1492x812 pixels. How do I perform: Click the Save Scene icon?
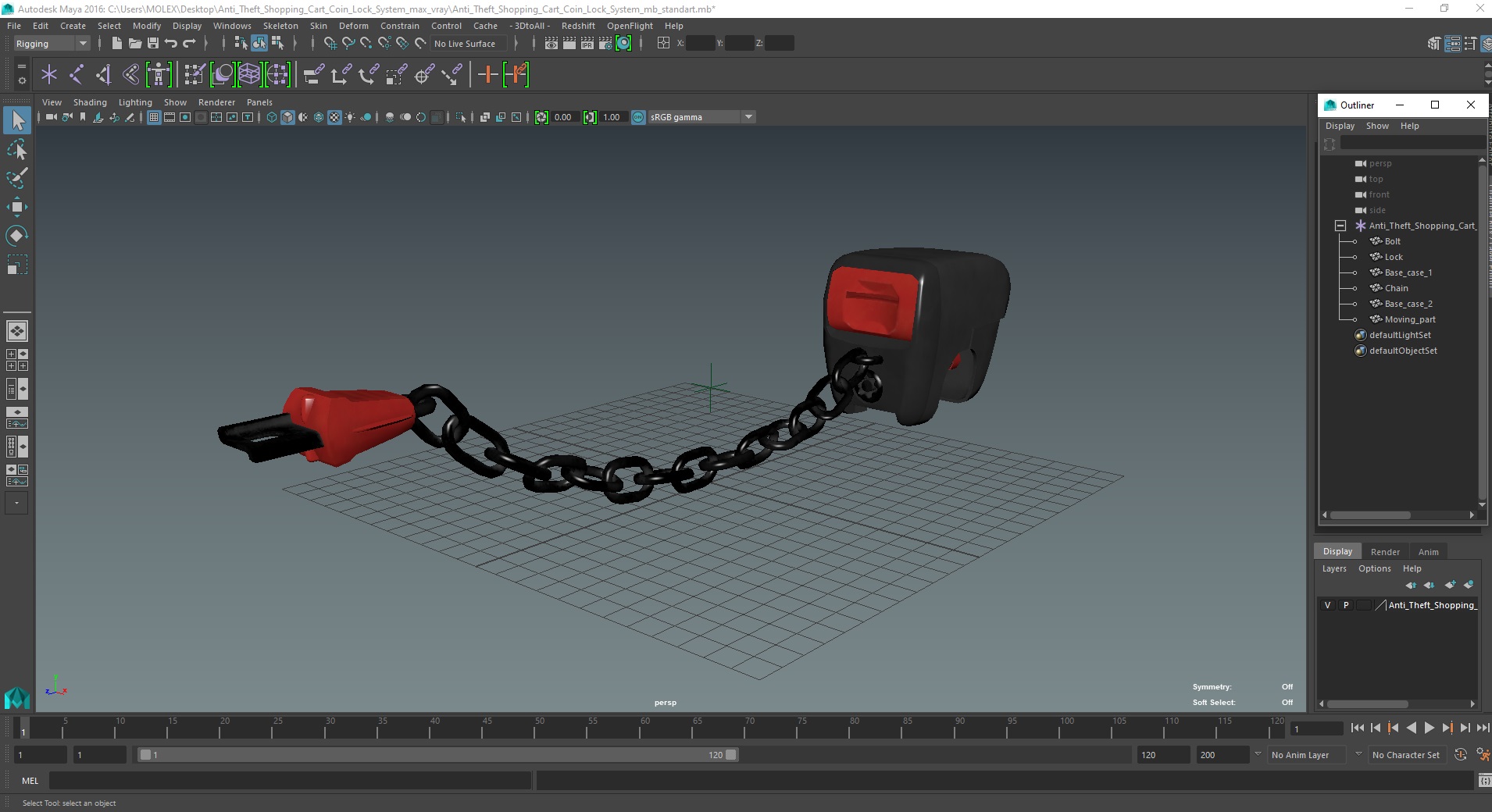pyautogui.click(x=153, y=44)
